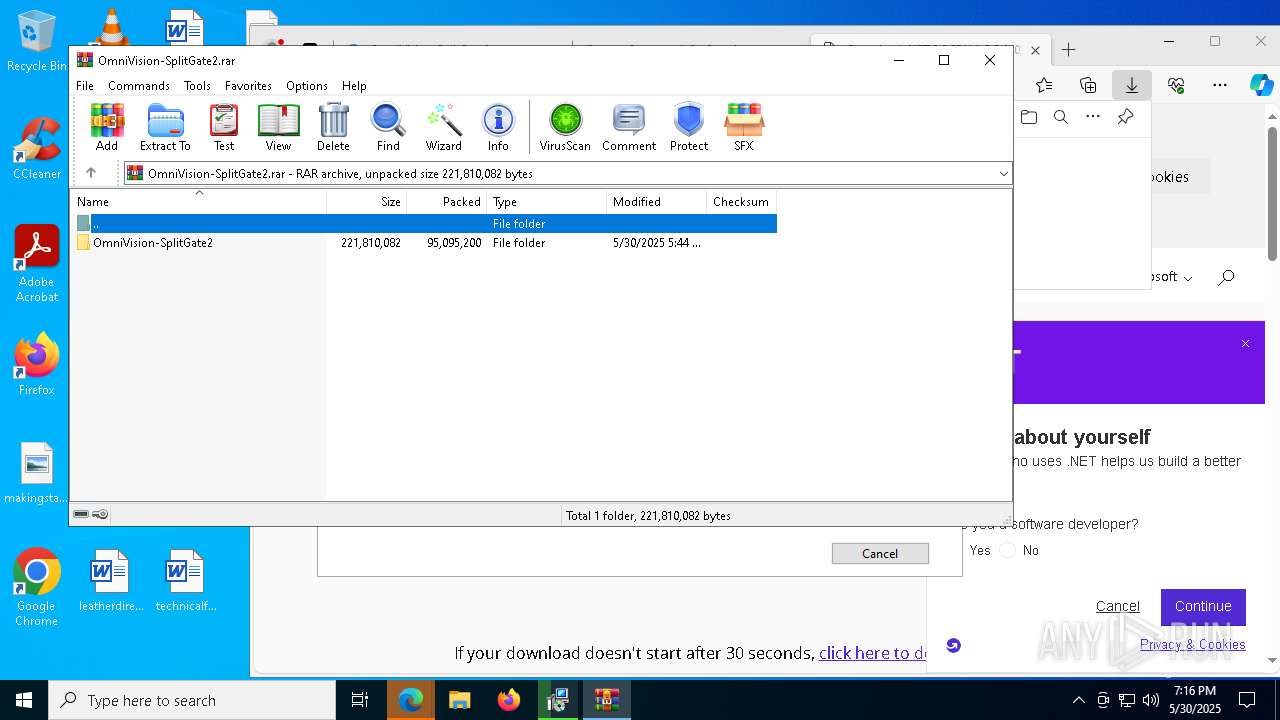Open the notification center icon
The image size is (1280, 720).
[x=1247, y=700]
